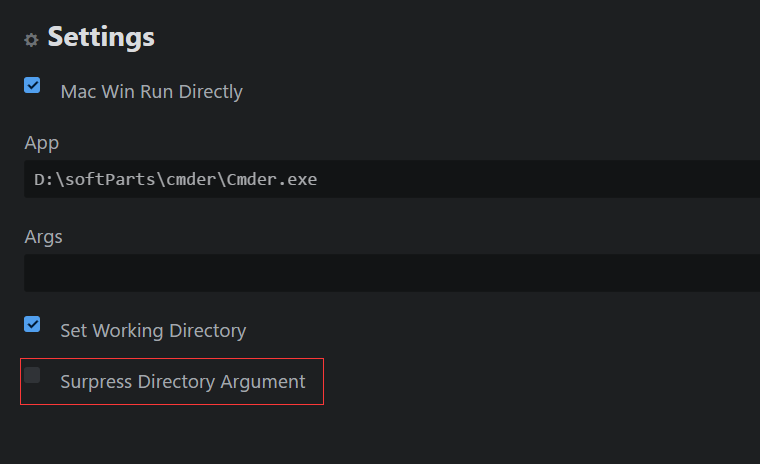Click the word Argument in last option
The image size is (760, 464).
click(263, 382)
